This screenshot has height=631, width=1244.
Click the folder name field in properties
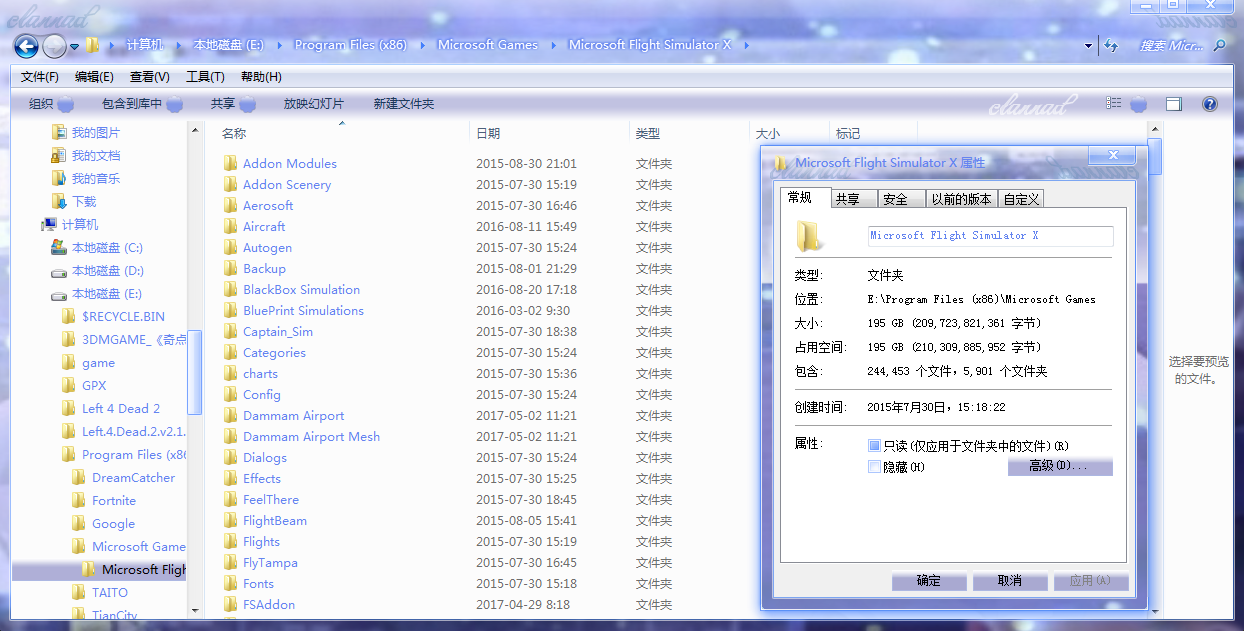(990, 236)
